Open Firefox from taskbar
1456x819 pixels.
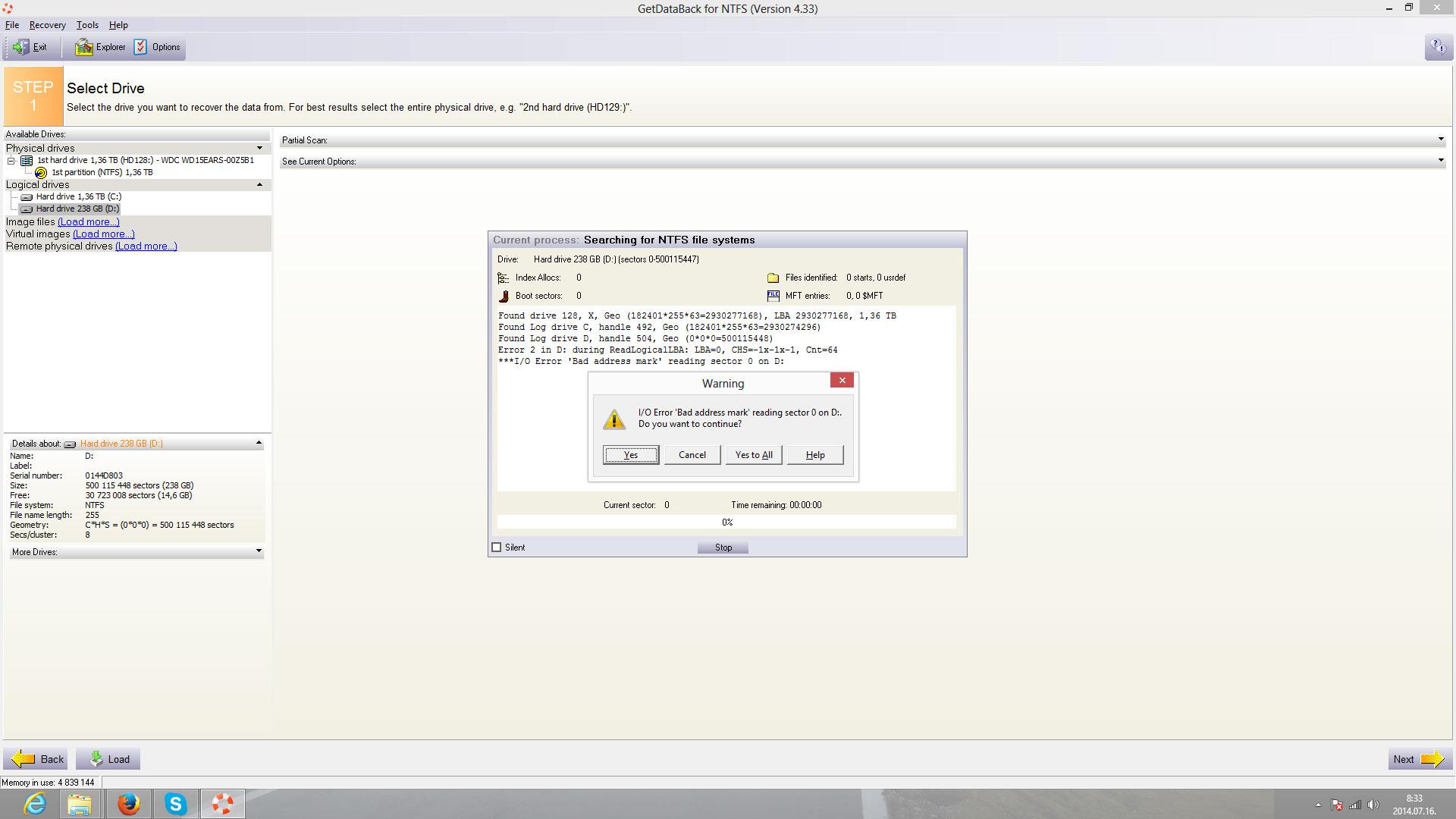[129, 804]
